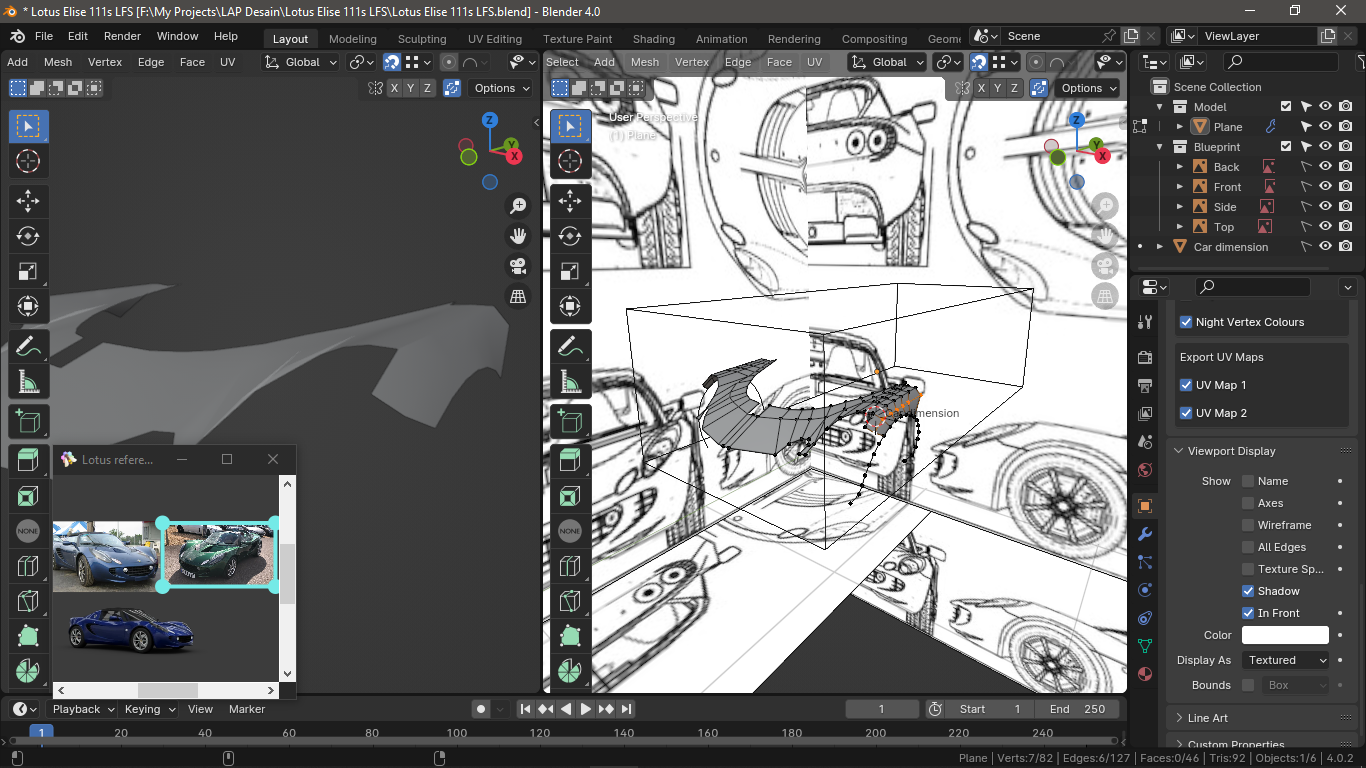Expand the Car dimension item in outliner
Image resolution: width=1366 pixels, height=768 pixels.
tap(1160, 247)
